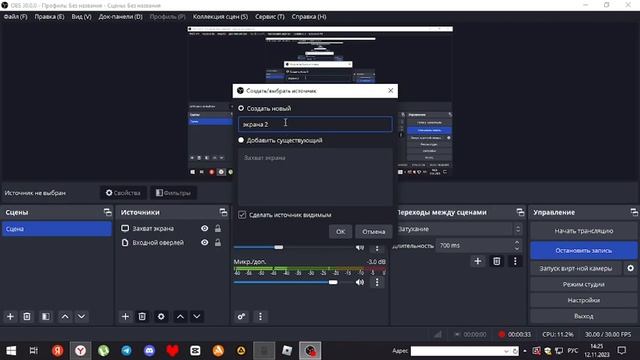Delete selected scene with trash icon
This screenshot has height=360, width=640.
click(27, 316)
